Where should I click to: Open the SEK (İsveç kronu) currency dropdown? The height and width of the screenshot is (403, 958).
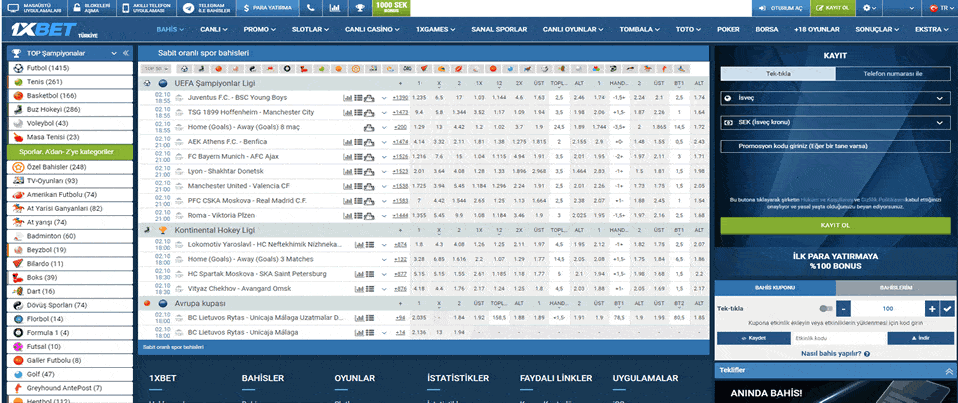(834, 122)
